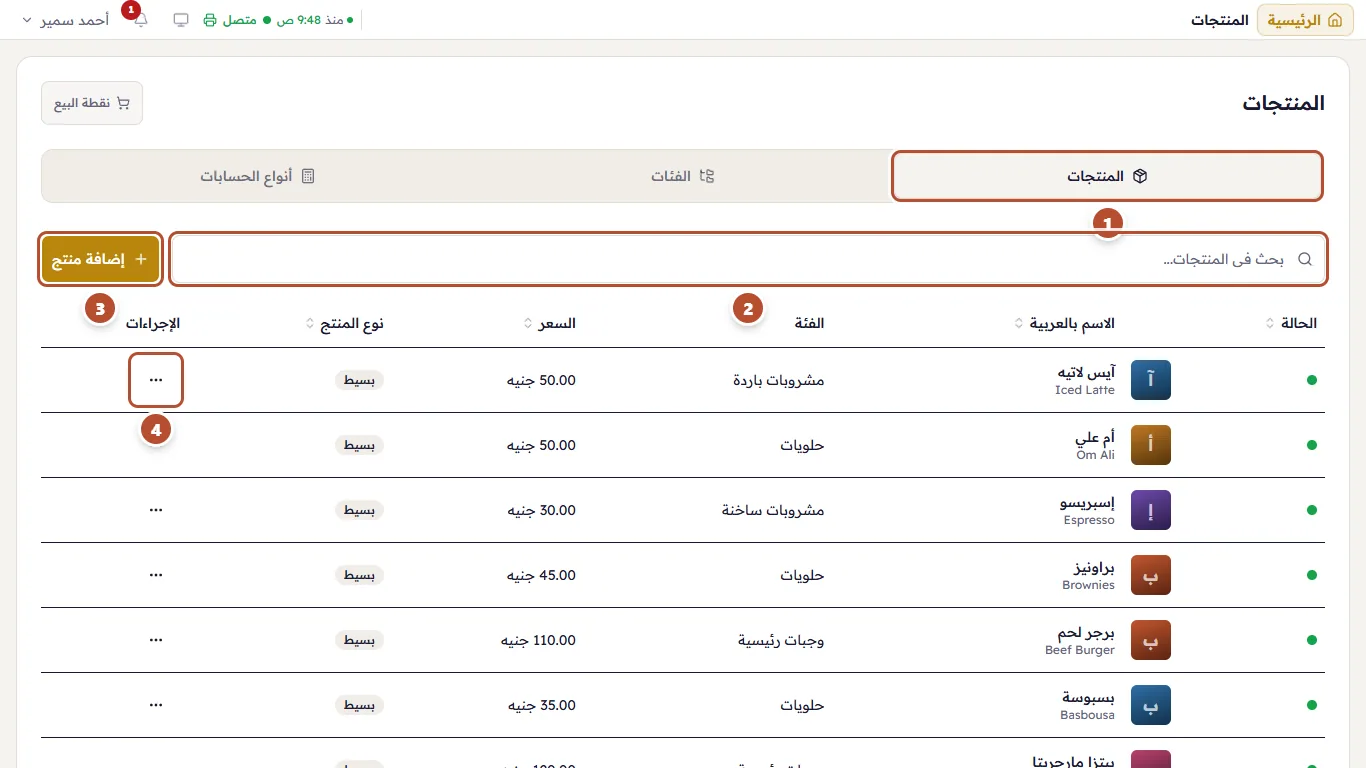The width and height of the screenshot is (1366, 768).
Task: Click the Espresso product avatar
Action: [1151, 510]
